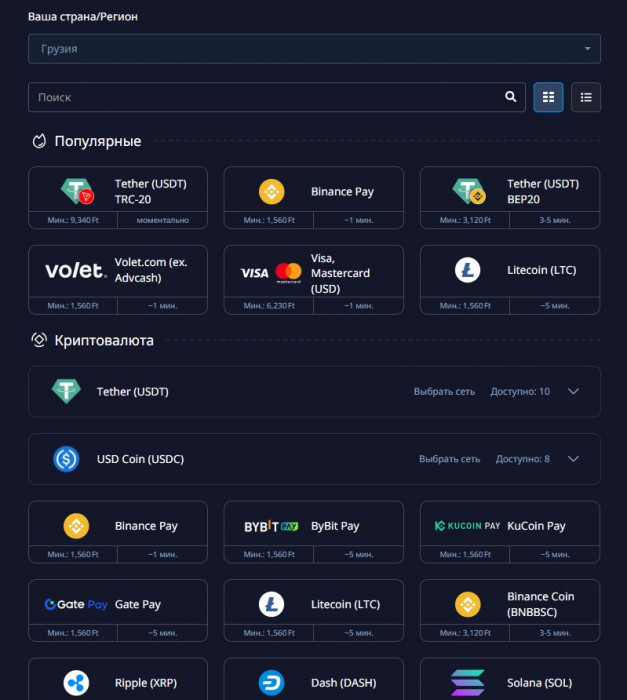
Task: Click the Поиск search field
Action: coord(276,97)
